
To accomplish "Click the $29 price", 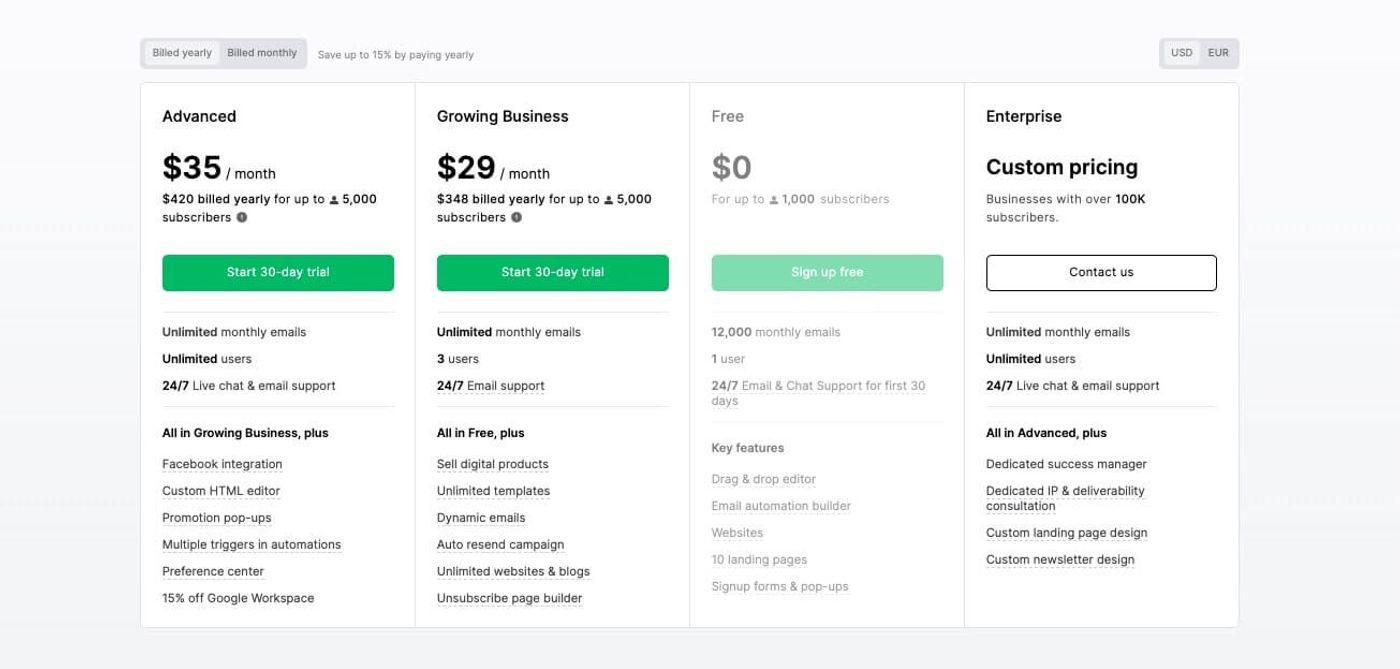I will 466,167.
